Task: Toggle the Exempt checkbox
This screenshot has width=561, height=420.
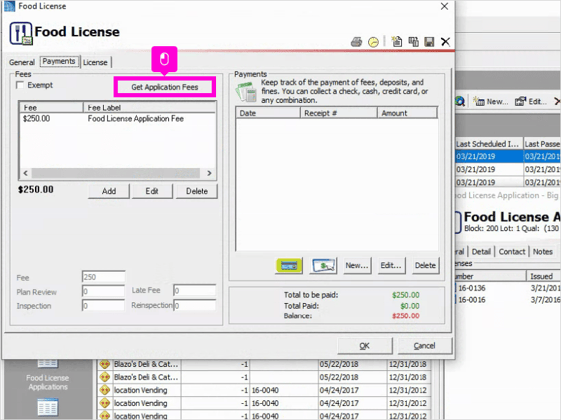Action: point(20,85)
